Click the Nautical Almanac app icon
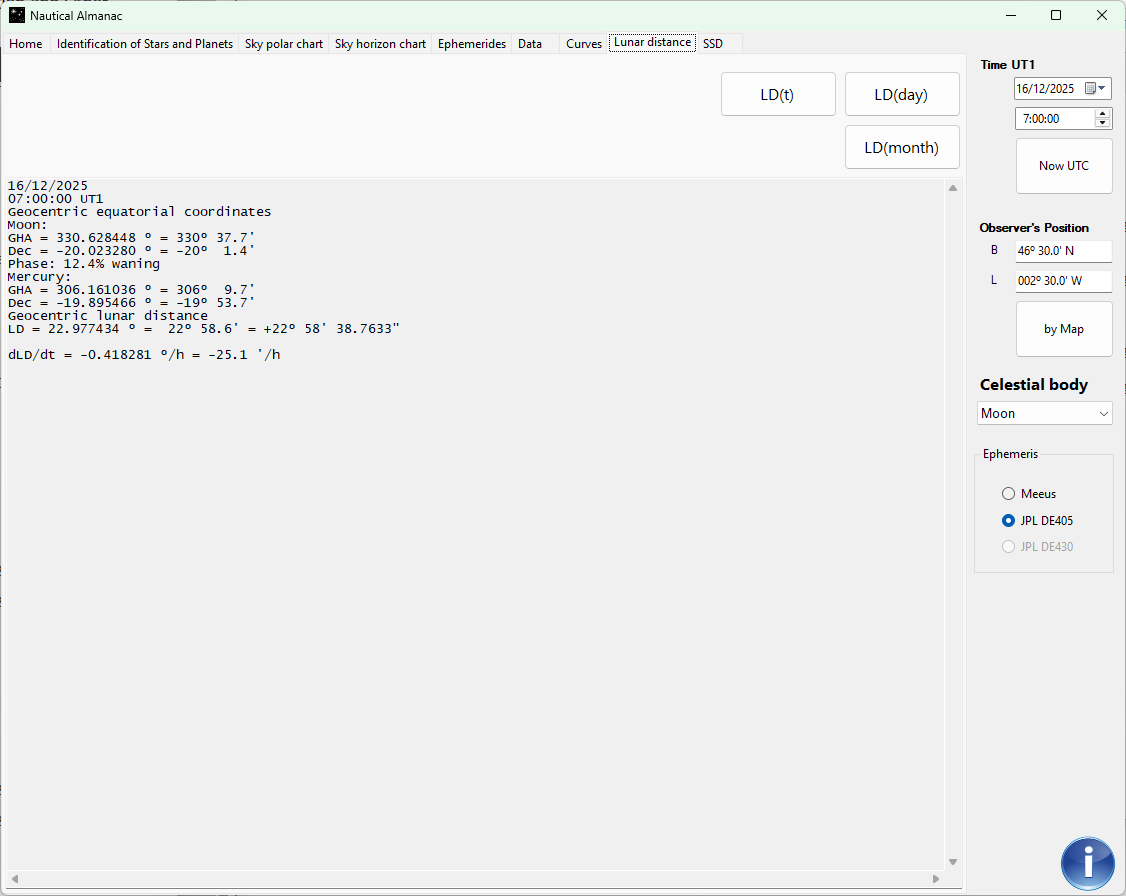This screenshot has height=896, width=1126. tap(17, 16)
